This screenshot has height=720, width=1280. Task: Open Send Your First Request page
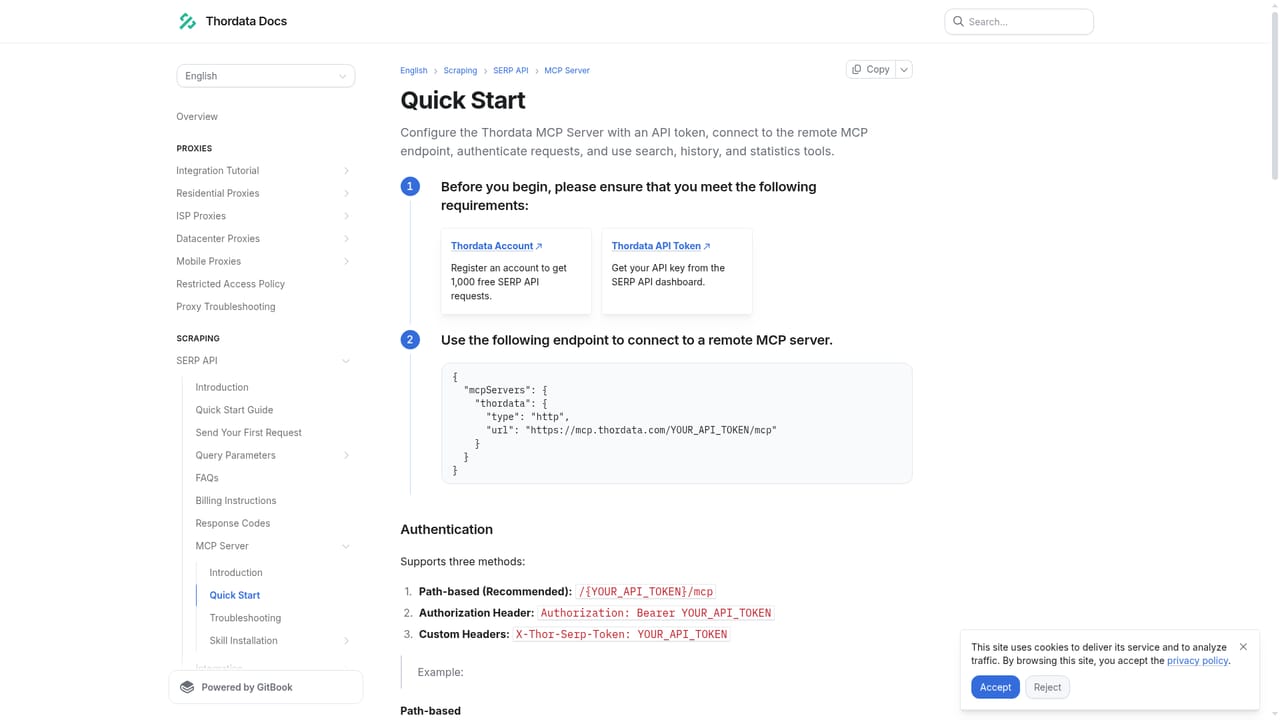248,433
